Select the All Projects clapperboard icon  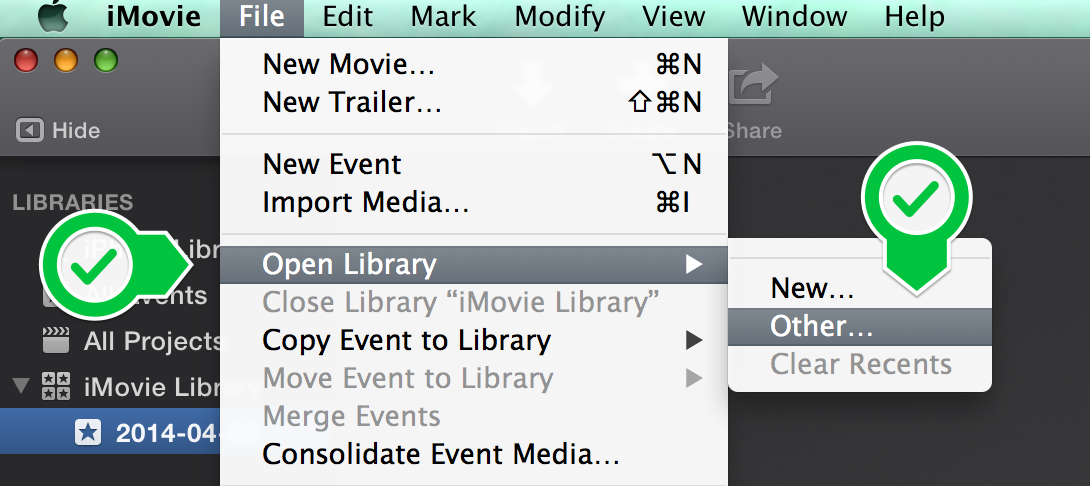pyautogui.click(x=56, y=341)
